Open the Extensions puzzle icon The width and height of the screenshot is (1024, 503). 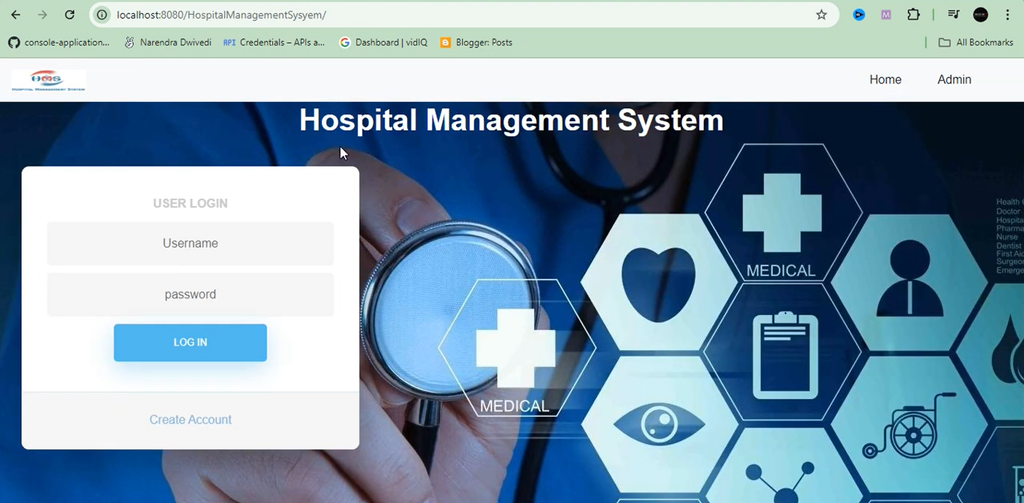tap(913, 14)
